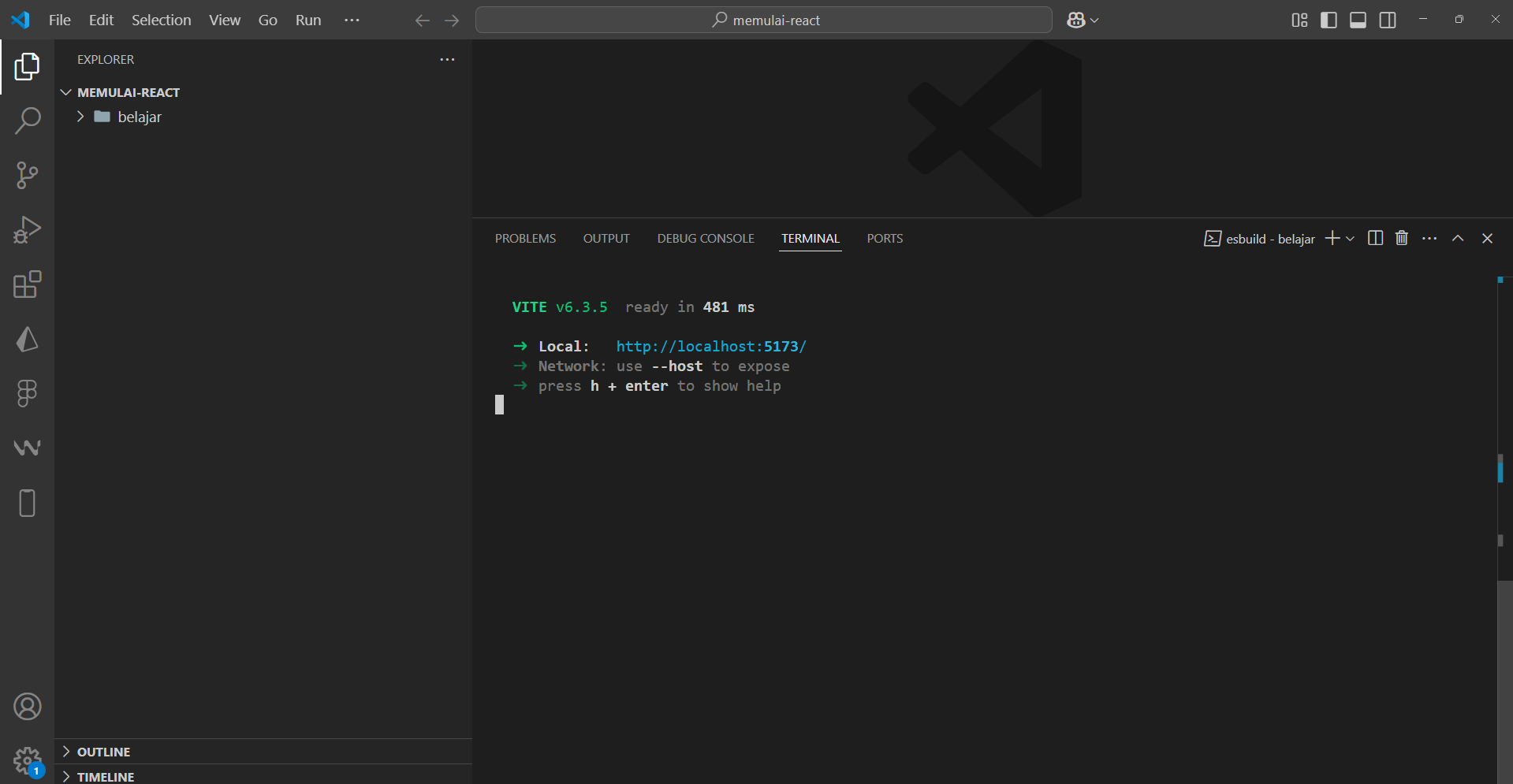
Task: Open the Explorer view in activity bar
Action: 27,67
